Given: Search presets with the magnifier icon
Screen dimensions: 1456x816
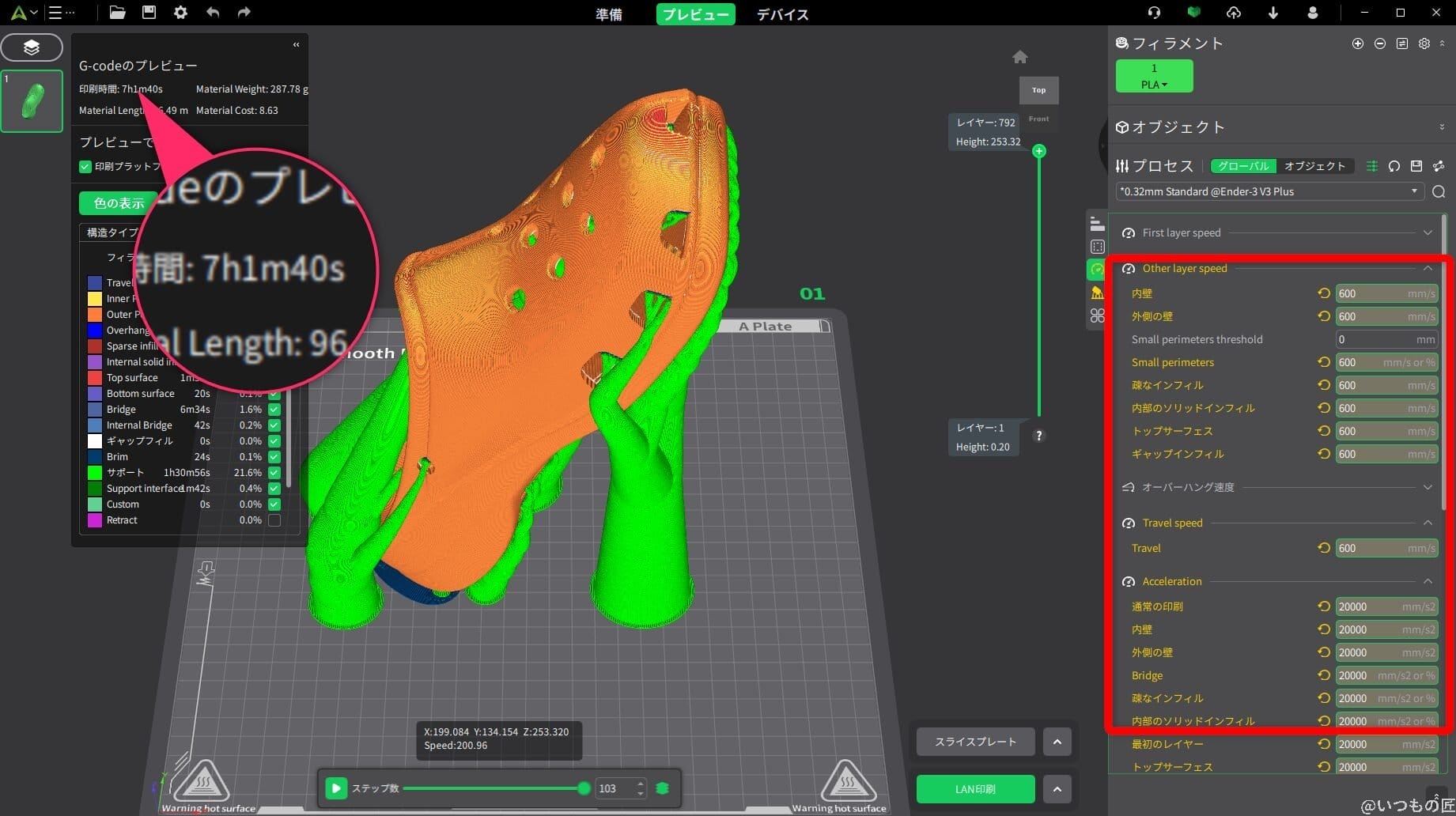Looking at the screenshot, I should click(1438, 191).
